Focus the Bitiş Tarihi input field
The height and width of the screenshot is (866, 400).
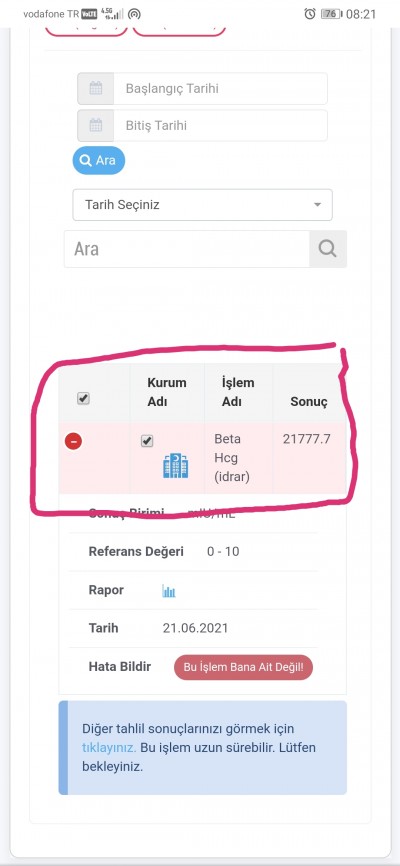220,125
